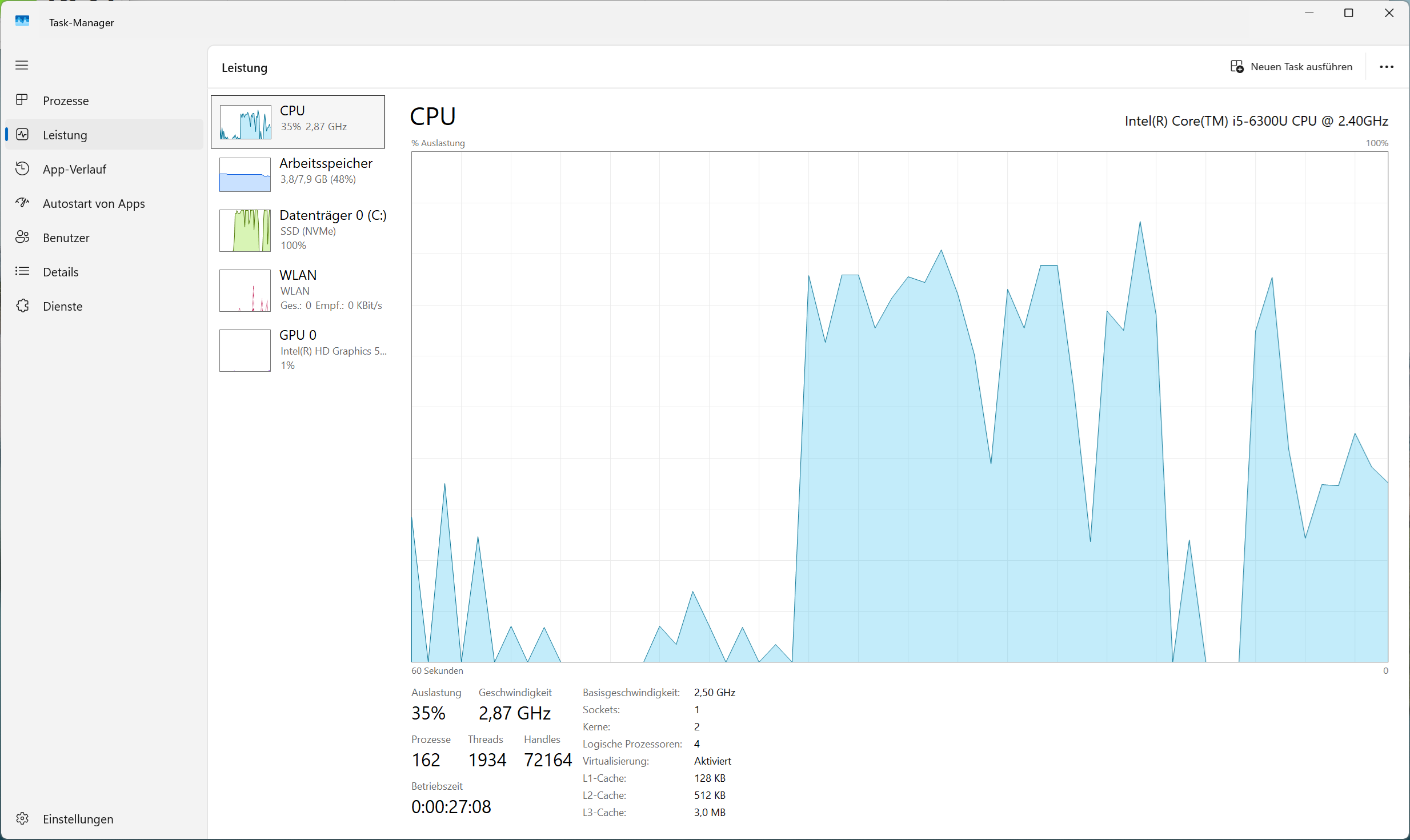Open the three-dot menu in the top right

[1387, 67]
